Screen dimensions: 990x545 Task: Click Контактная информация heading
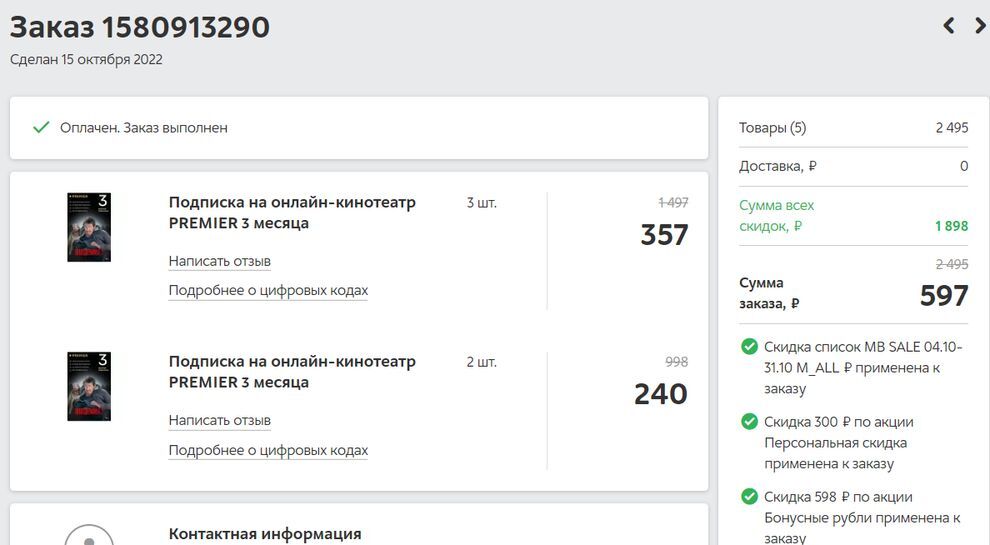click(x=265, y=534)
